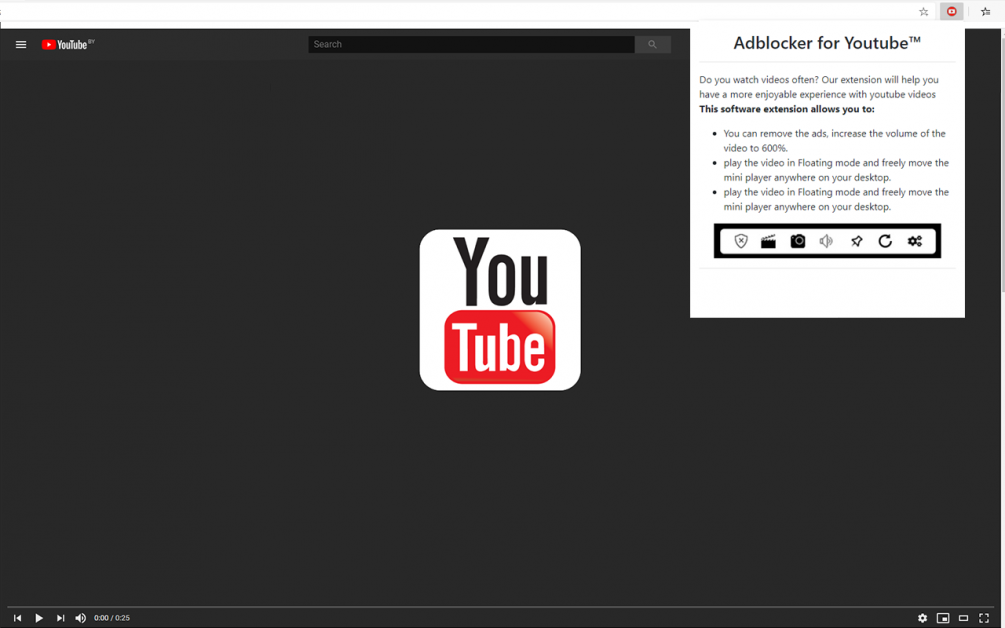This screenshot has width=1005, height=628.
Task: Enter fullscreen on the video player
Action: click(984, 618)
